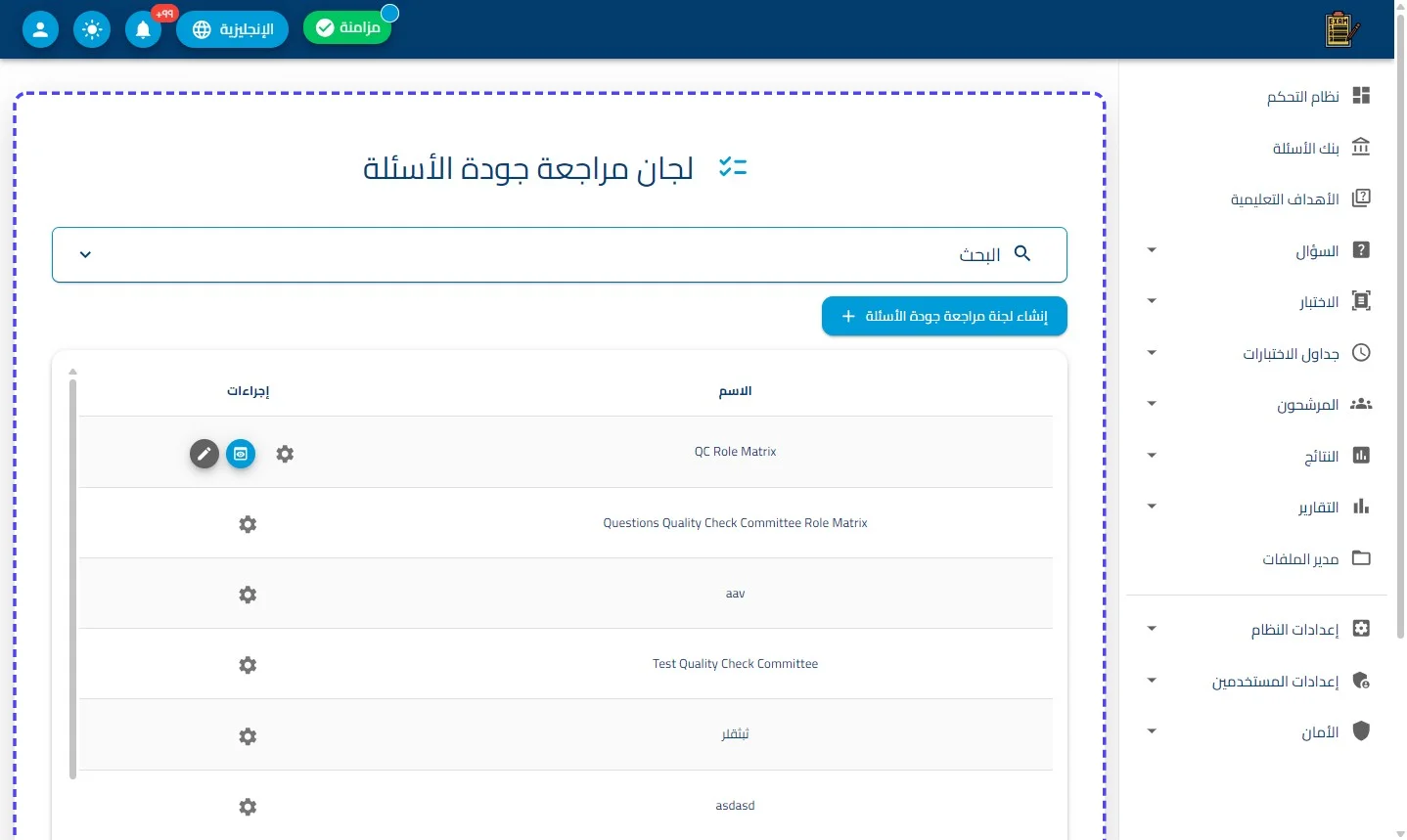Expand the جداول الاختبارات submenu arrow
This screenshot has height=840, width=1407.
pos(1152,353)
